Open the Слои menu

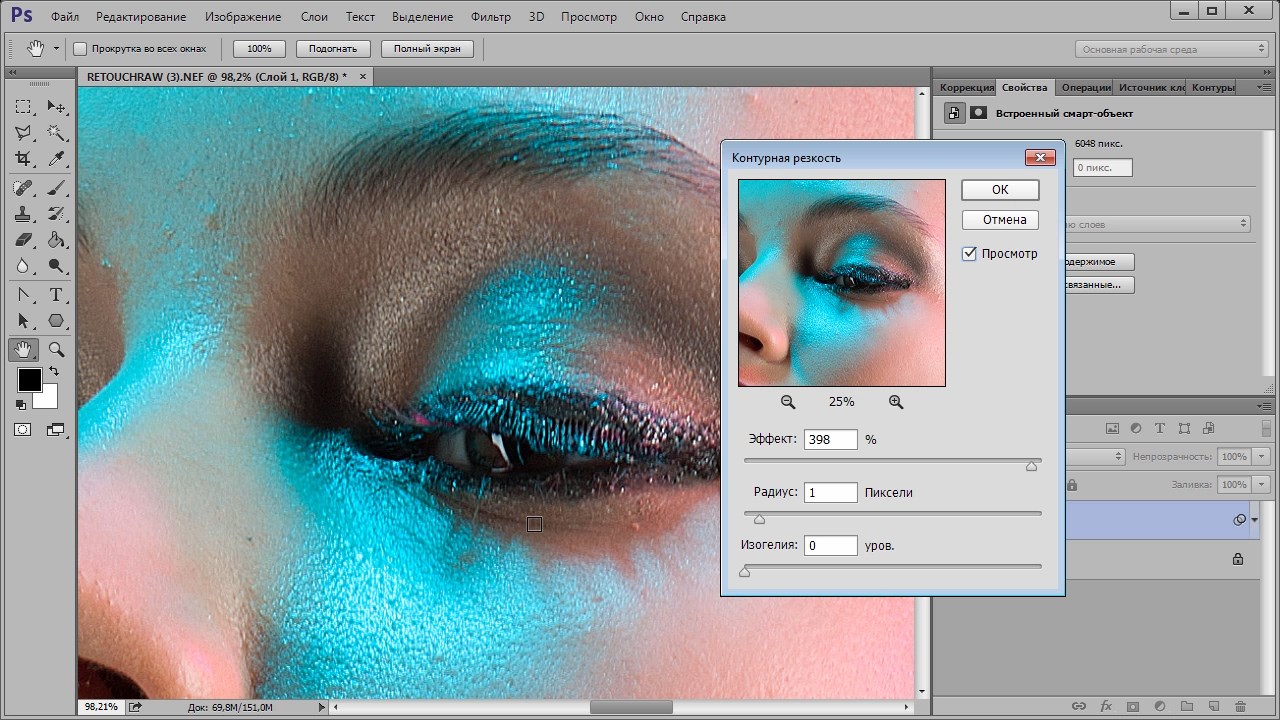314,17
